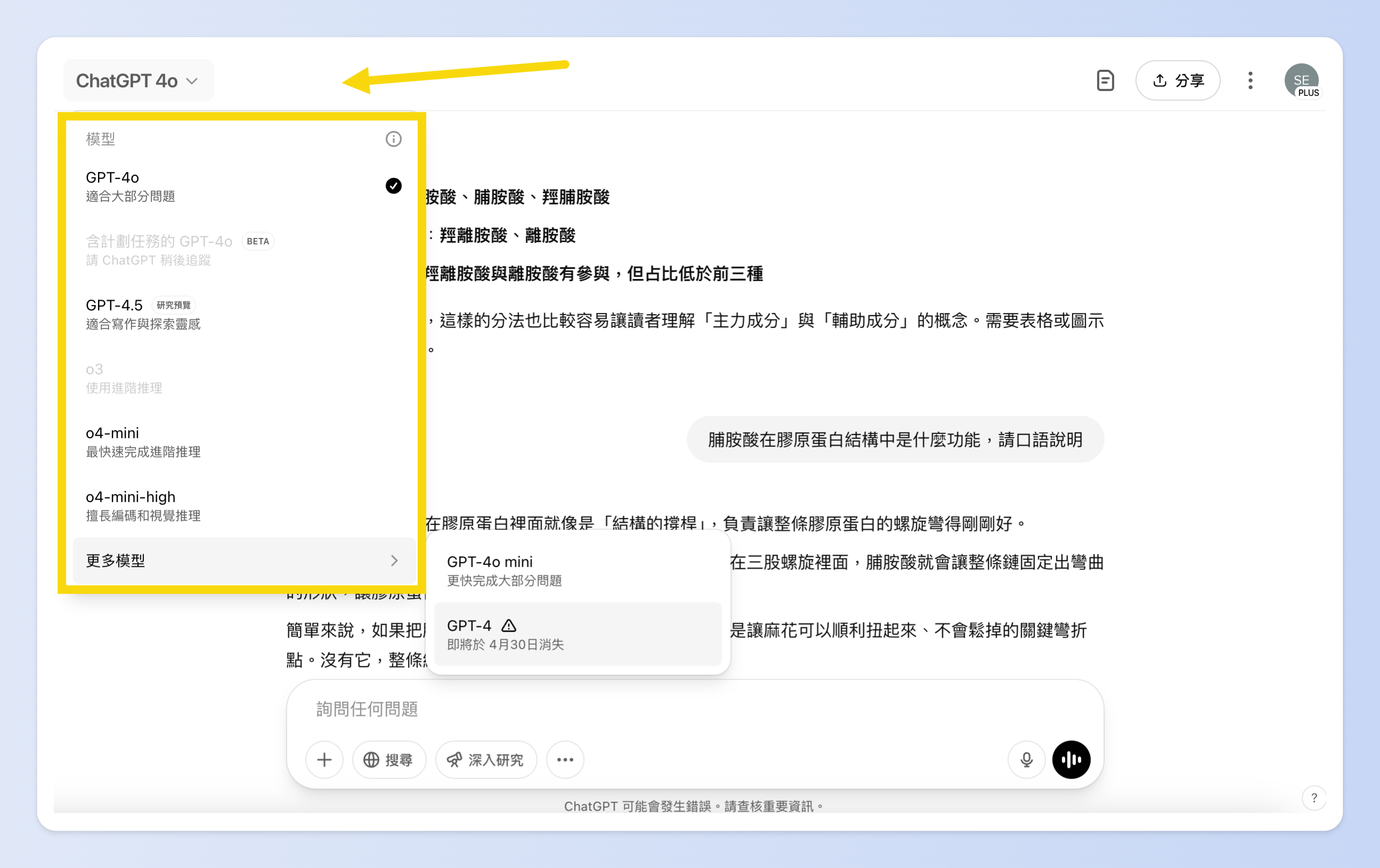
Task: Open the ellipsis more tools button
Action: tap(565, 760)
